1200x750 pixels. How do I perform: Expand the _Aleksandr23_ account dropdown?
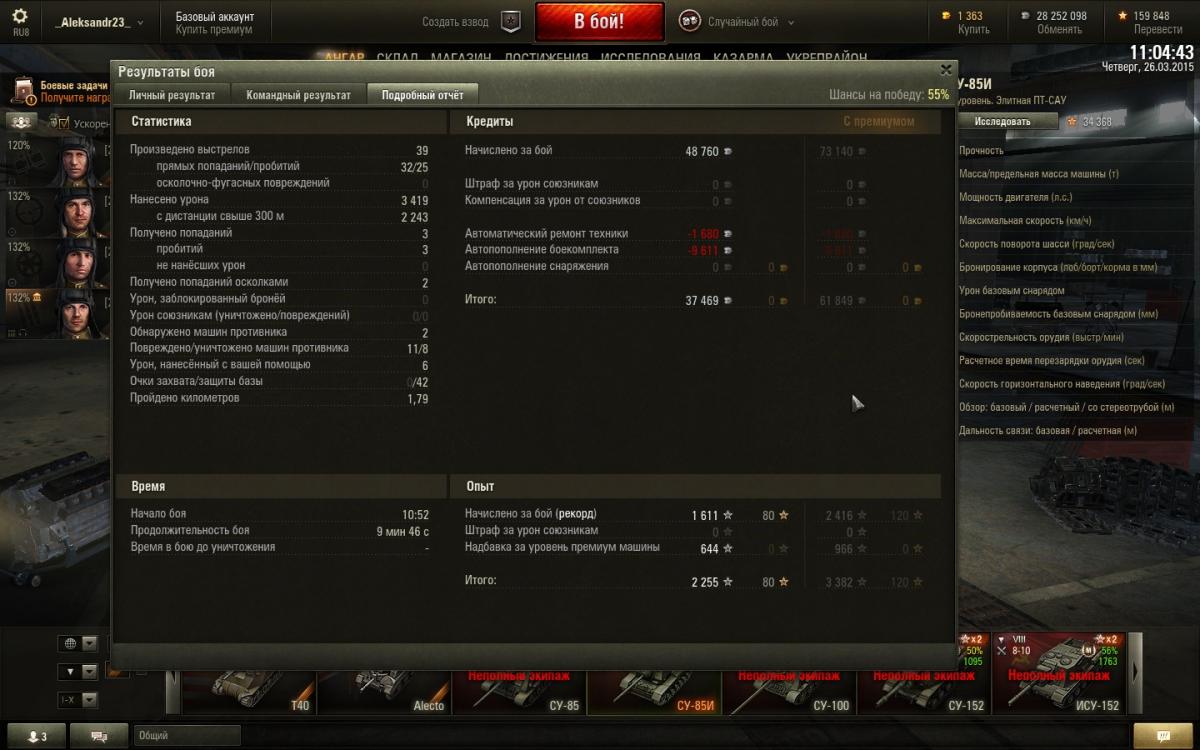pyautogui.click(x=98, y=22)
